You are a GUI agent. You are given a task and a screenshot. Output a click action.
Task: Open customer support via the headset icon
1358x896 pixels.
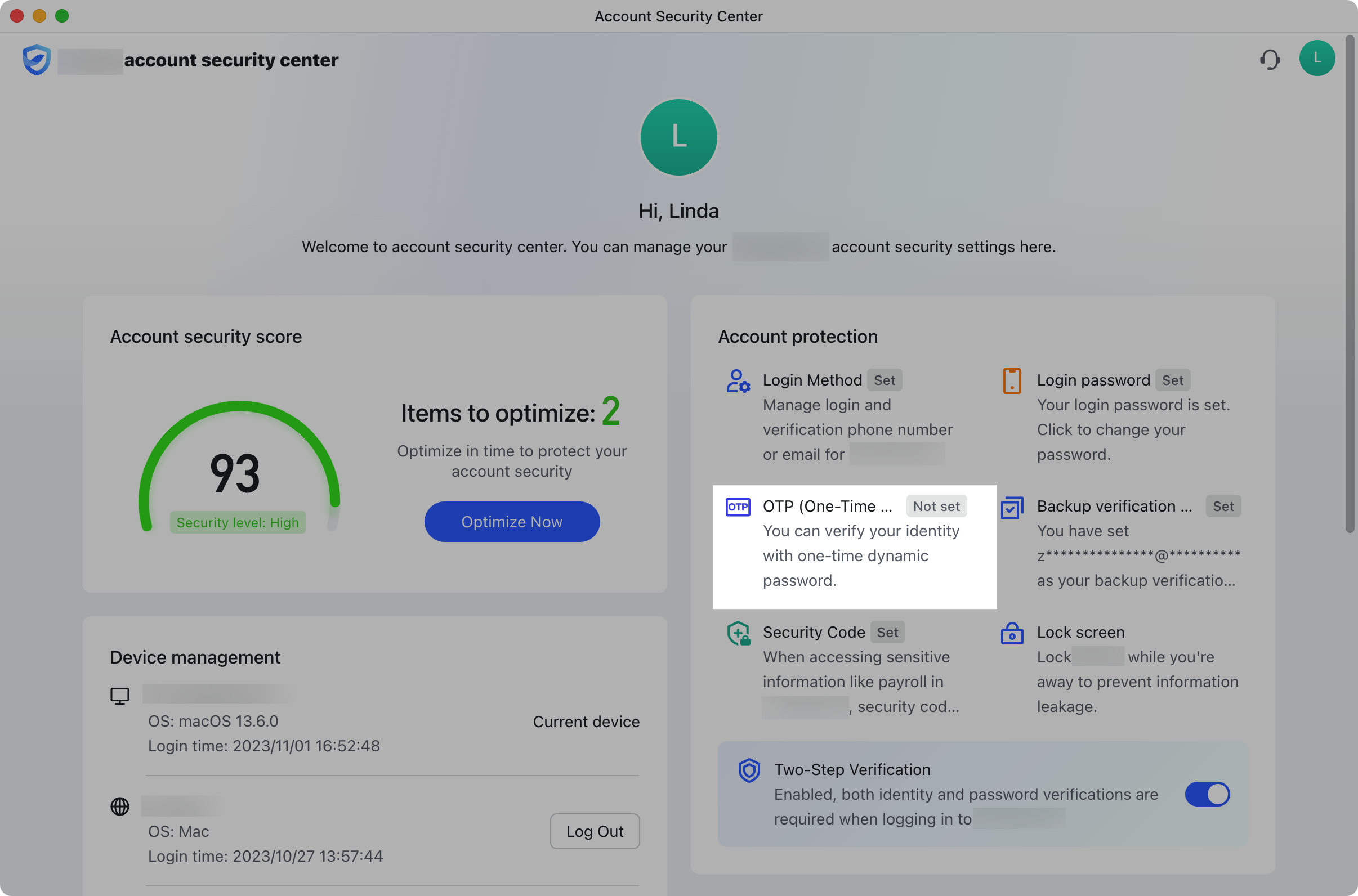pyautogui.click(x=1270, y=59)
